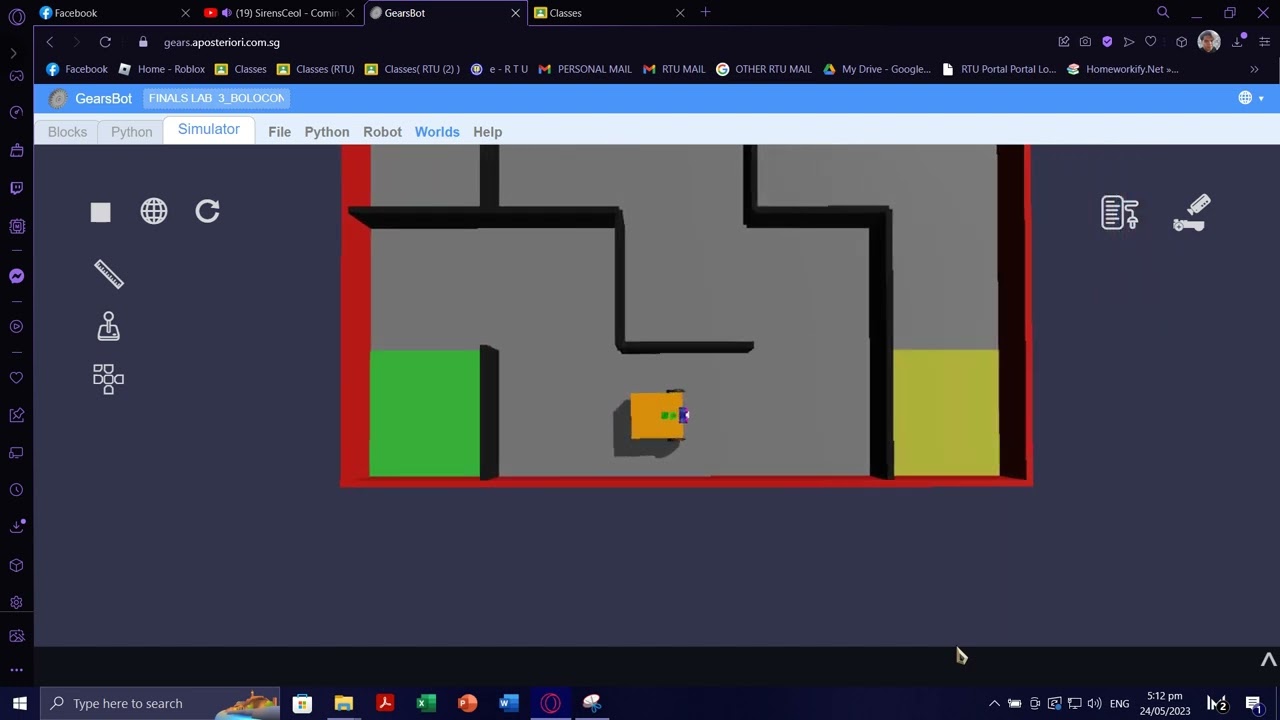Screen dimensions: 1280x720
Task: Open the tab search magnifier icon
Action: (1163, 12)
